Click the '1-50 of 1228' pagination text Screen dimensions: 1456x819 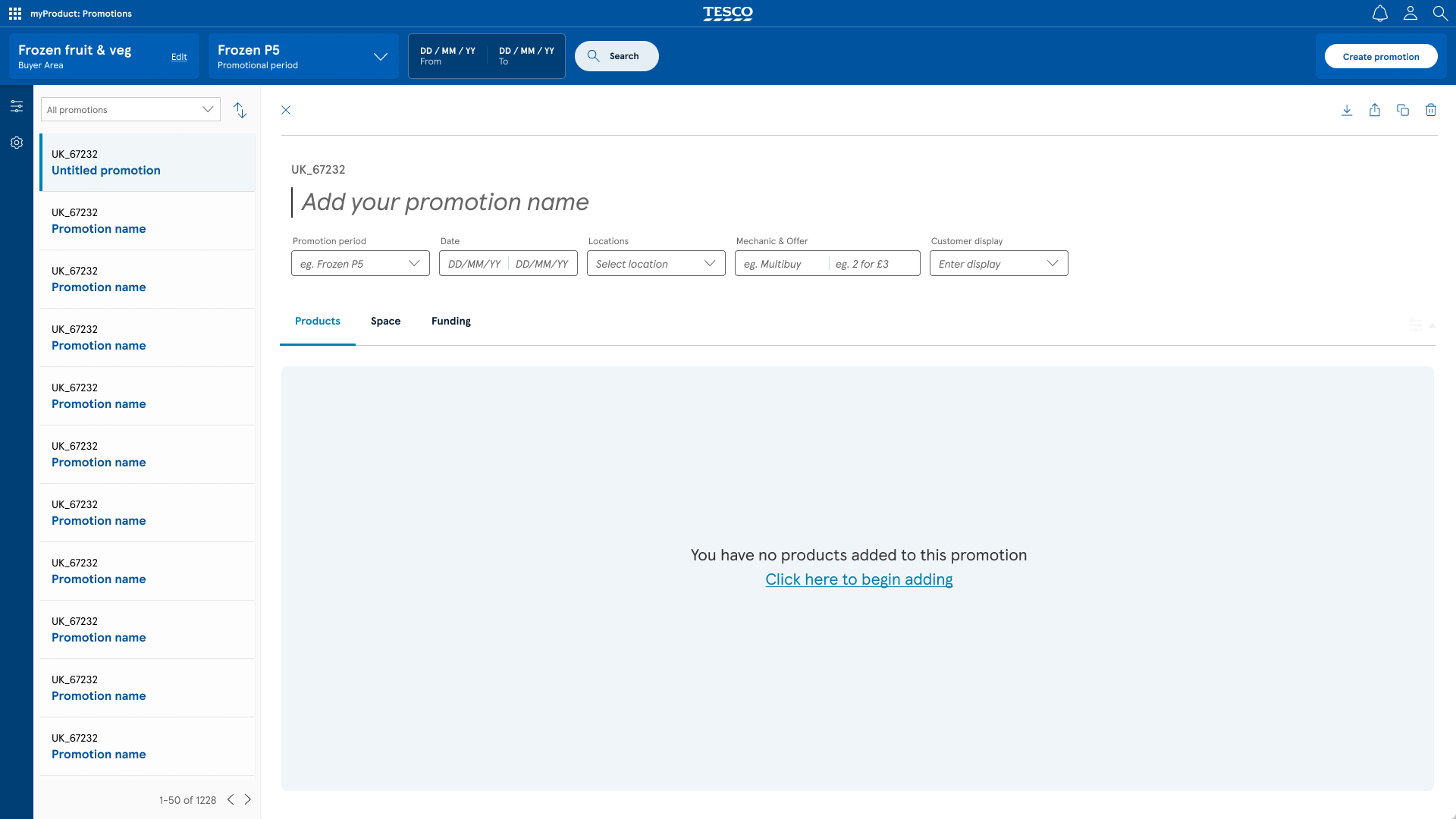(187, 800)
